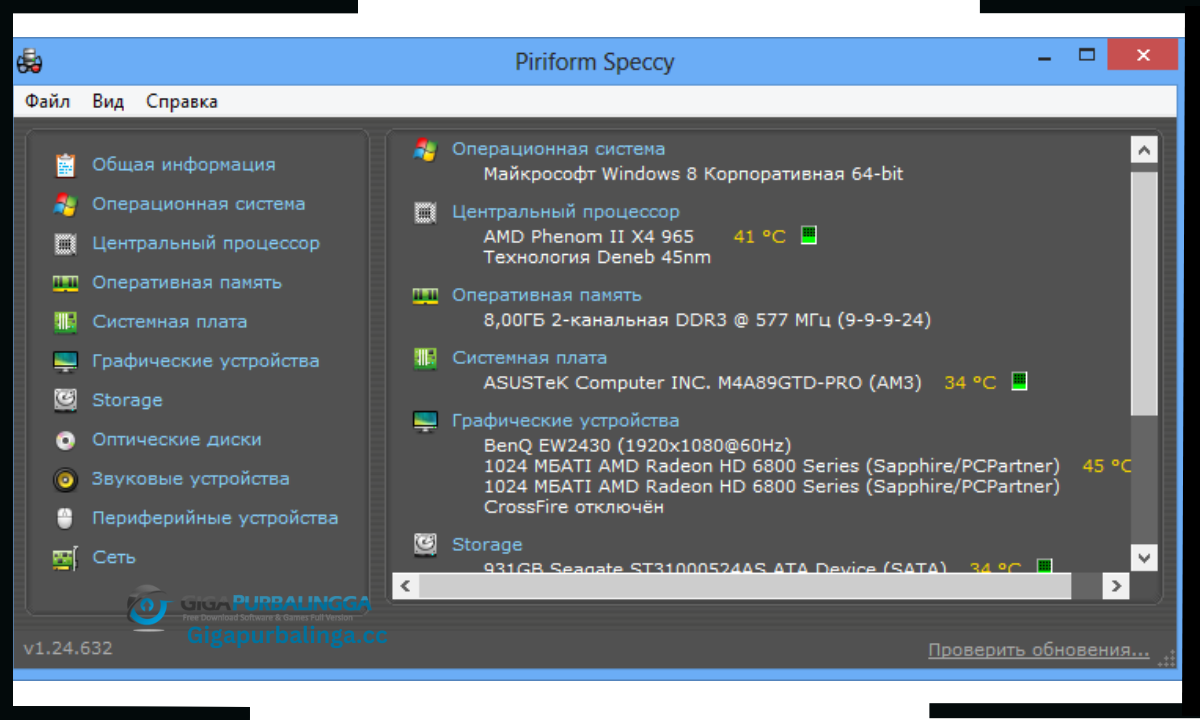The image size is (1200, 720).
Task: Click Технология Deneb 45nm text
Action: (x=597, y=257)
